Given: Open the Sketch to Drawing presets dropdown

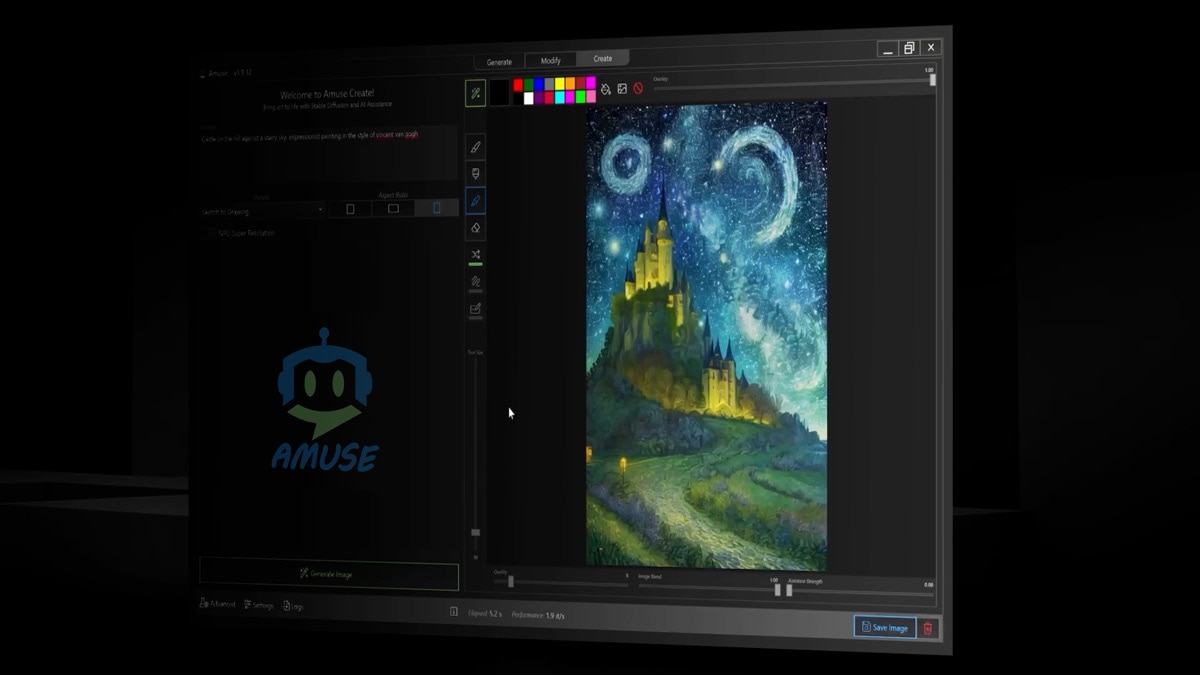Looking at the screenshot, I should [x=262, y=211].
